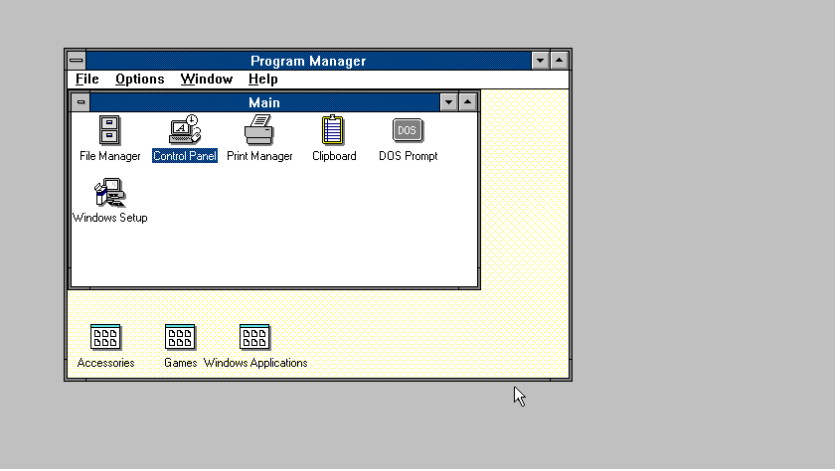The width and height of the screenshot is (840, 471).
Task: Click the 'Accessories' label text
Action: pos(106,363)
